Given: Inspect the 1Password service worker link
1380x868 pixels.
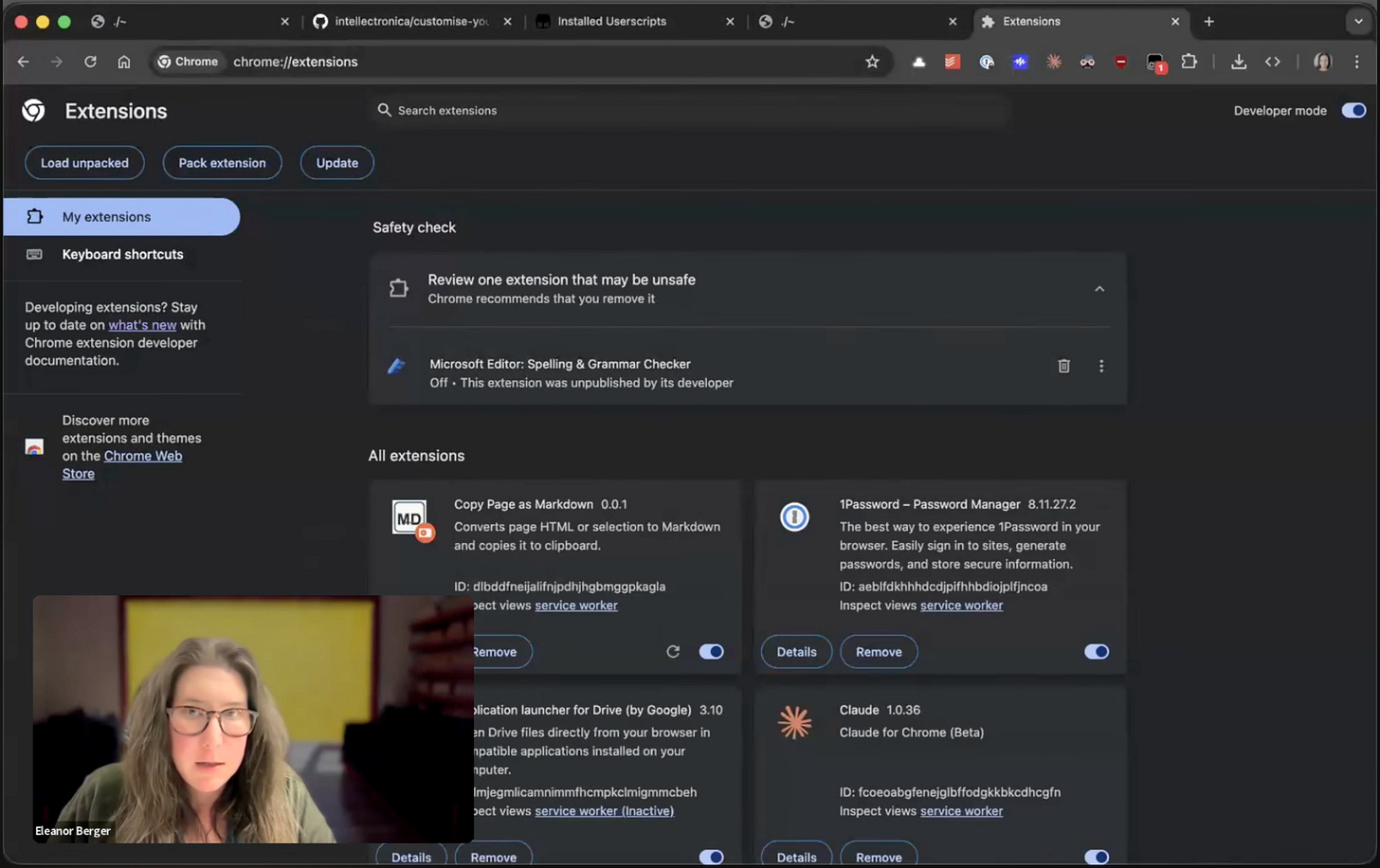Looking at the screenshot, I should pos(961,606).
